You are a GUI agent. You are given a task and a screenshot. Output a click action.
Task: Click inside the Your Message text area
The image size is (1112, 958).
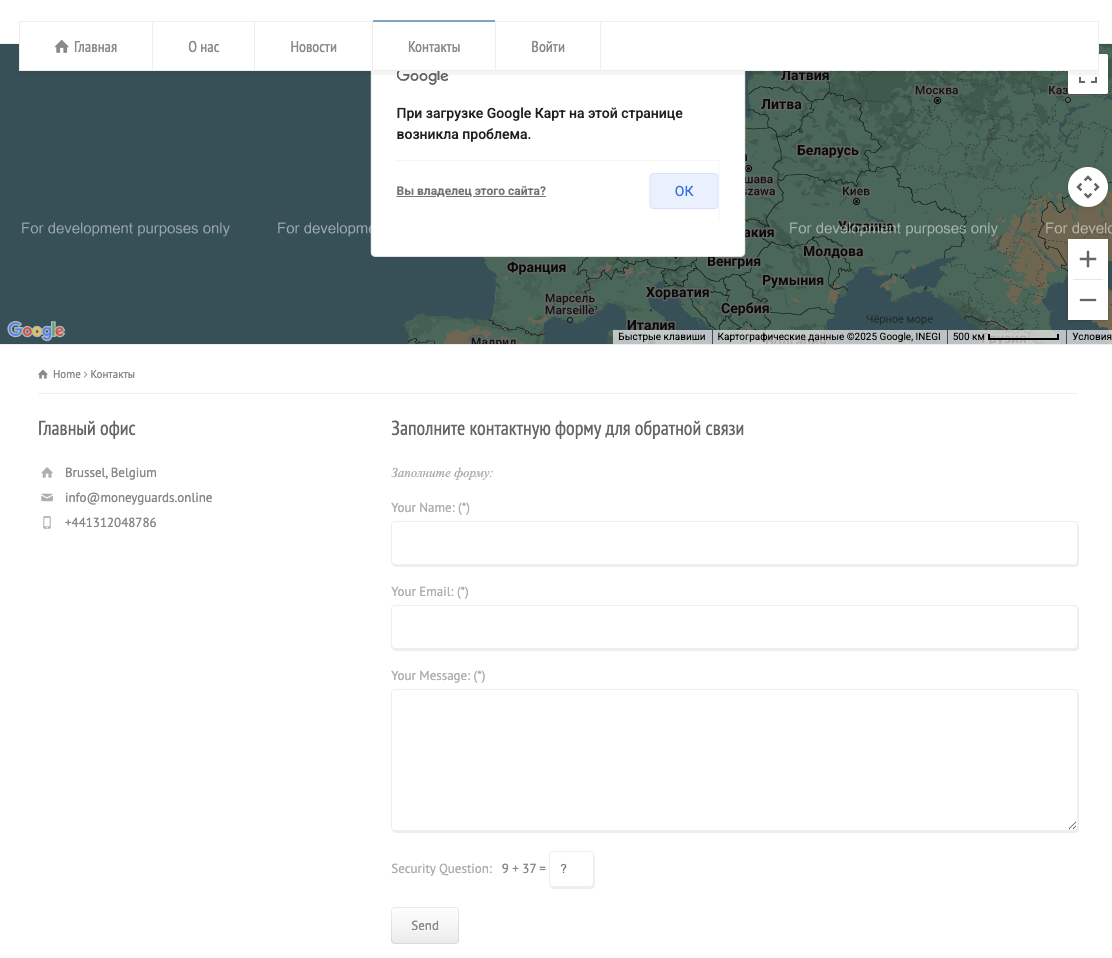tap(734, 760)
